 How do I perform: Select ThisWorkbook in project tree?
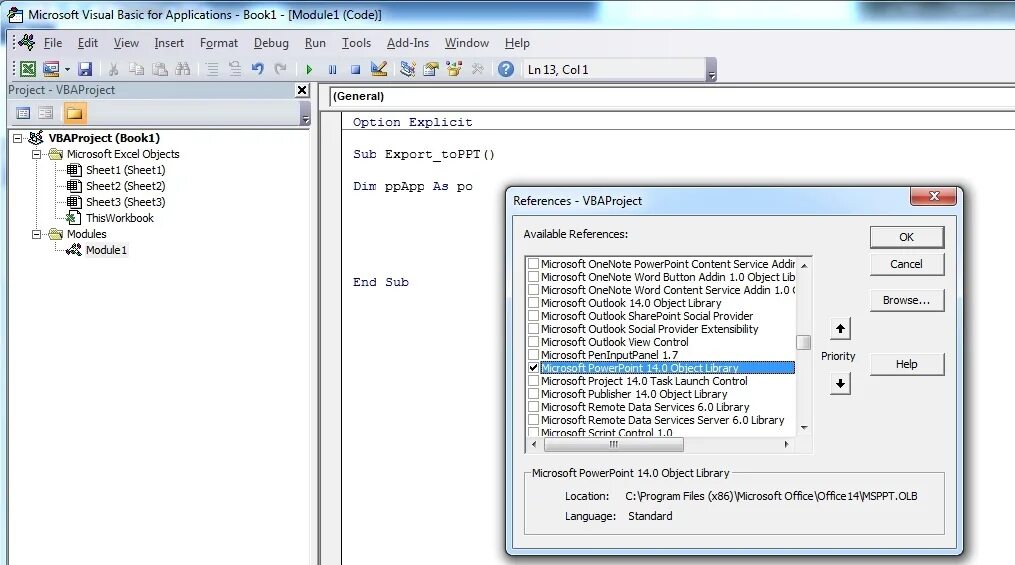(120, 218)
